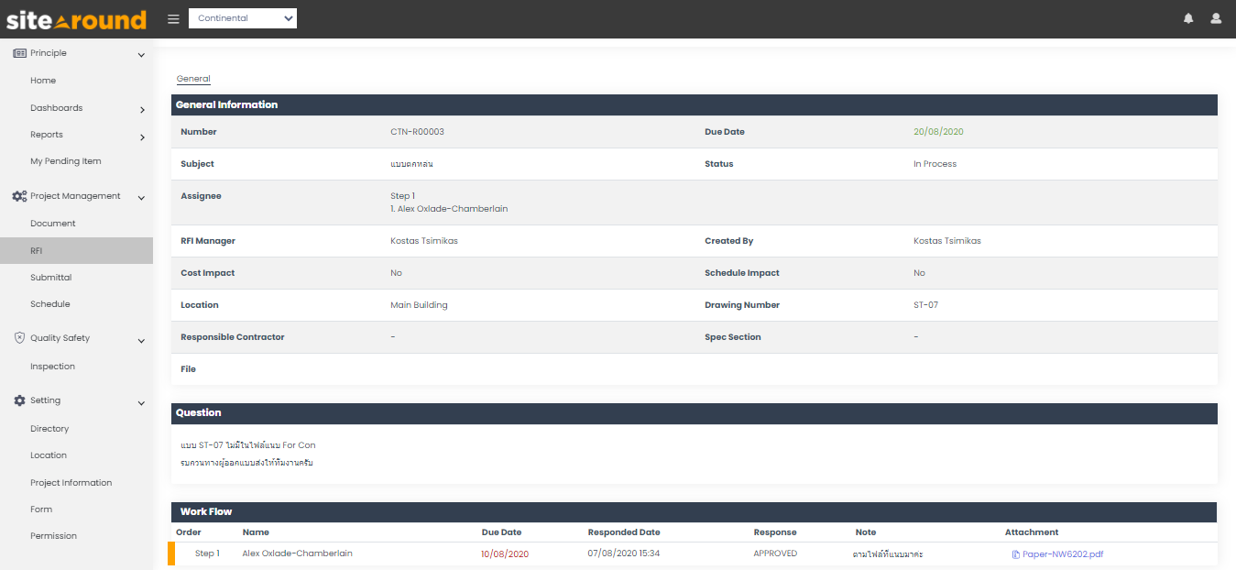The image size is (1236, 570).
Task: Collapse the Quality Safety section chevron
Action: tap(141, 340)
